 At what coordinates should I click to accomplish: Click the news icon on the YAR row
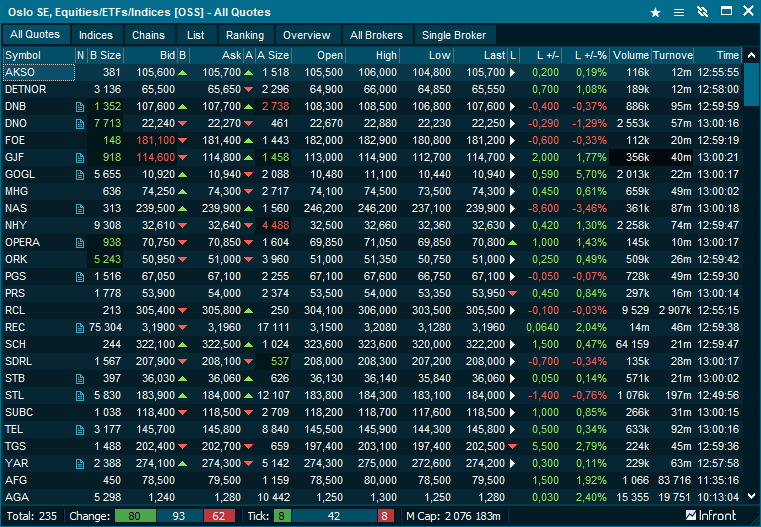80,464
